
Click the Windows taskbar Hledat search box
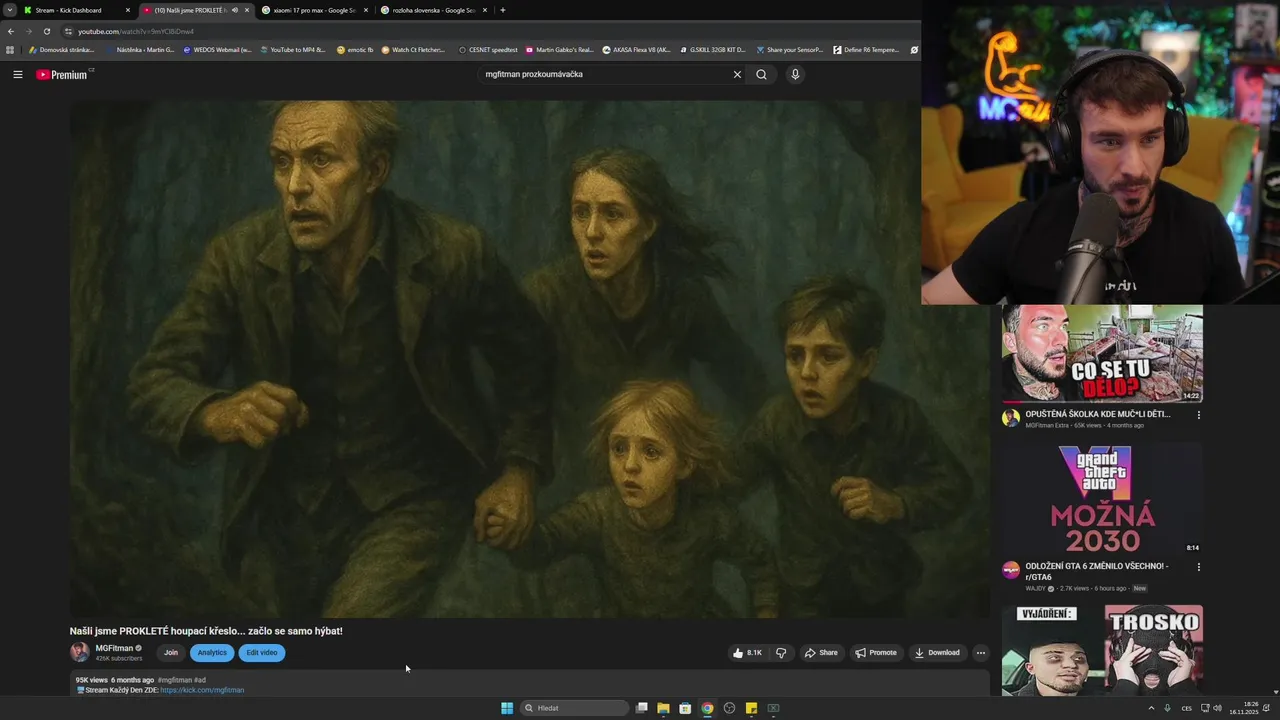click(x=575, y=708)
